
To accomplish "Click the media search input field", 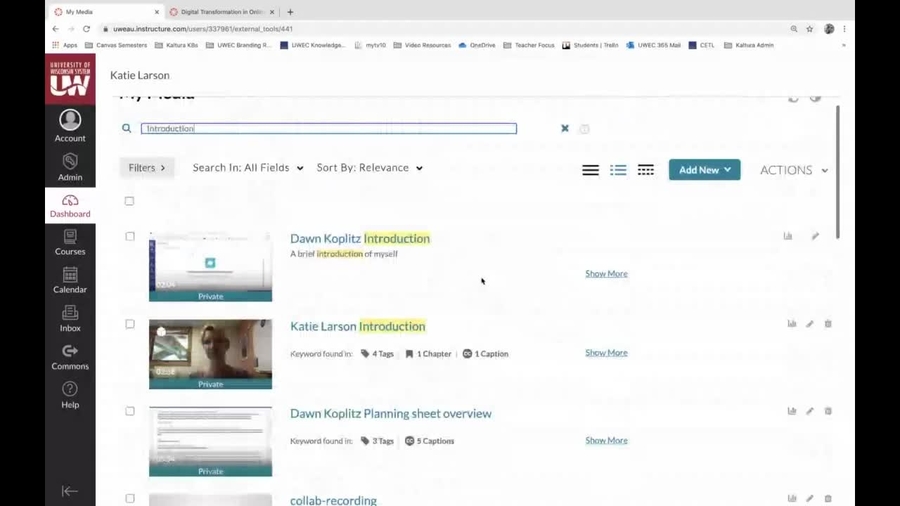I will 328,128.
